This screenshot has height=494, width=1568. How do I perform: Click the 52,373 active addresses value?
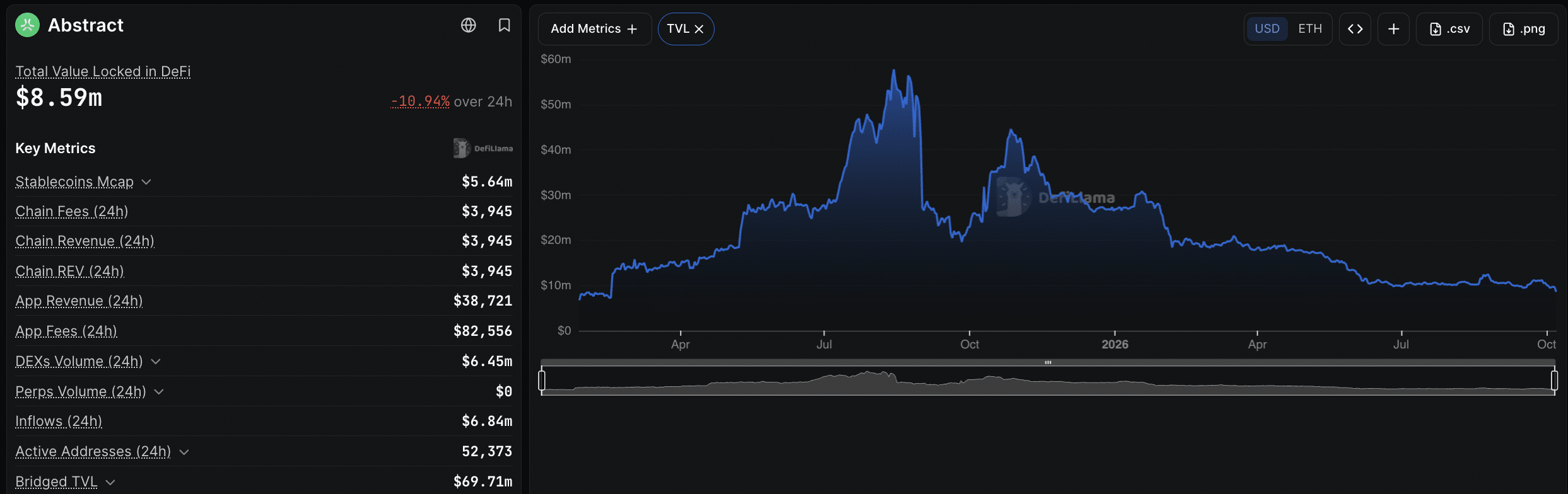[x=487, y=451]
